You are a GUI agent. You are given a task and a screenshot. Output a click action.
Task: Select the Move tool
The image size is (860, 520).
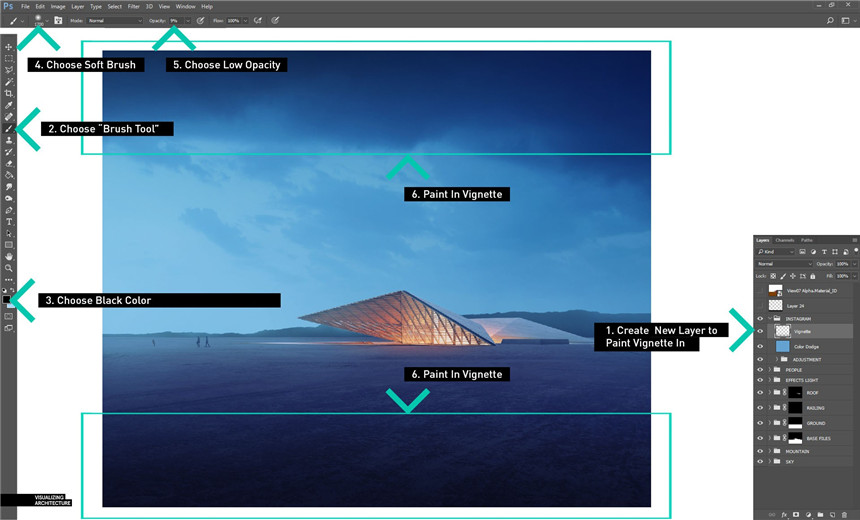9,47
